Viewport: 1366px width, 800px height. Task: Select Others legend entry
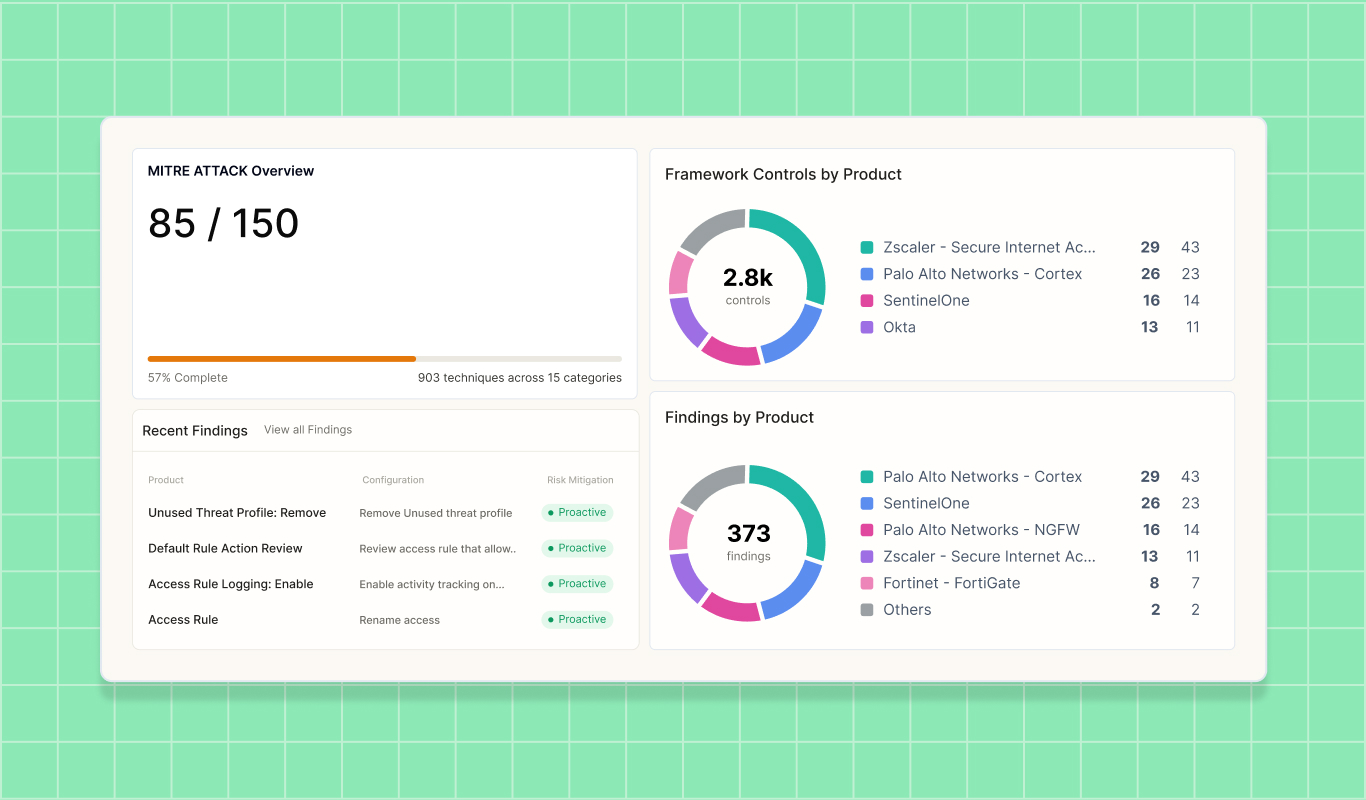coord(907,610)
